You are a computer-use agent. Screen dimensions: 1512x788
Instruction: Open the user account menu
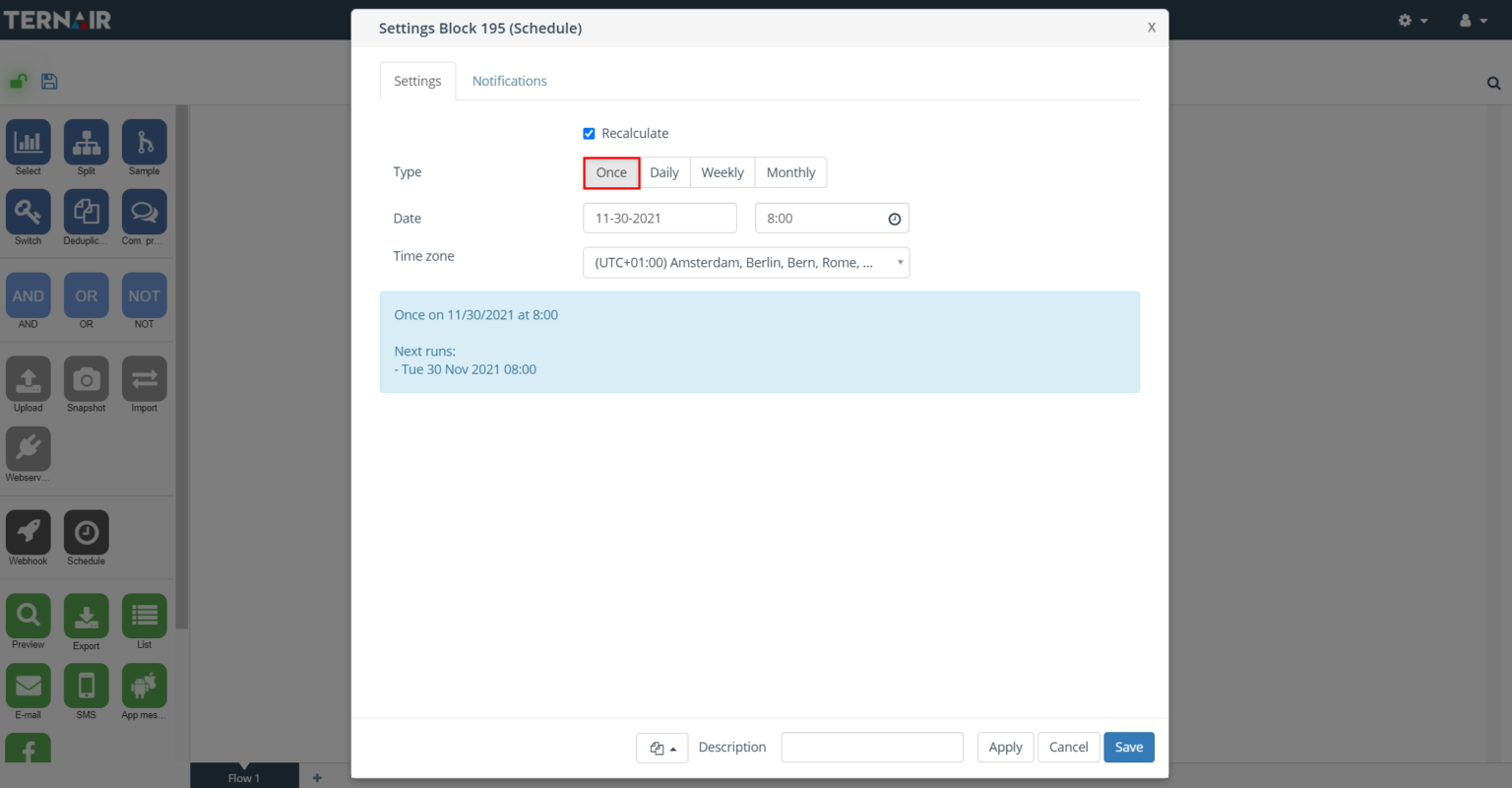click(1473, 20)
